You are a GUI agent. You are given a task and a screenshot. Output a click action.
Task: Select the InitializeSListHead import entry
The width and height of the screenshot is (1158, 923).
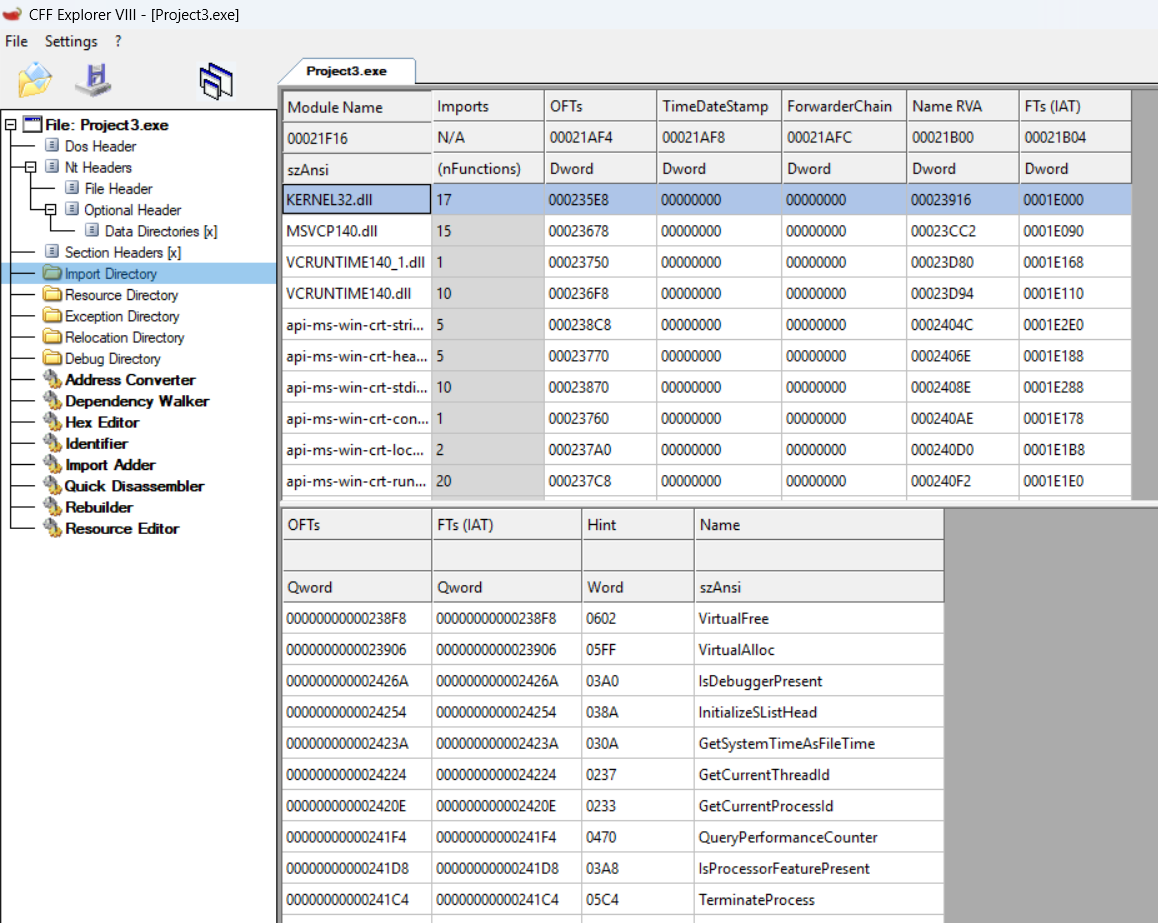tap(613, 713)
